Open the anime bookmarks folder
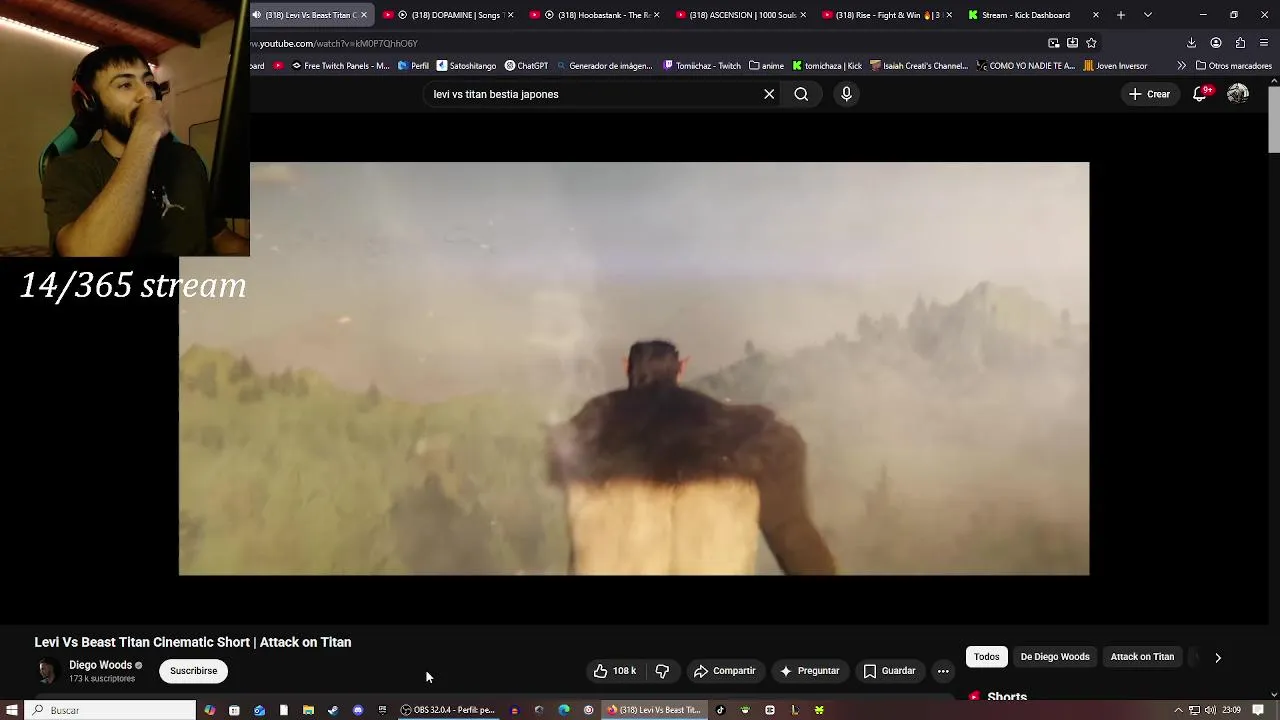 (766, 66)
